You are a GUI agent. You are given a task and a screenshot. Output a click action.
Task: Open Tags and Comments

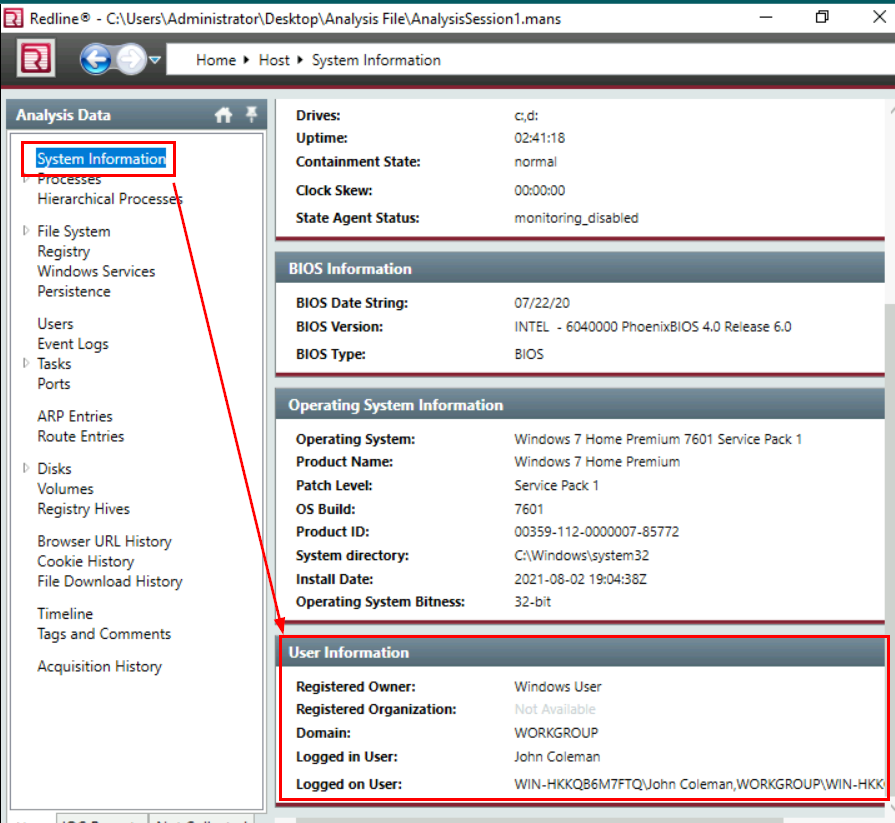104,634
